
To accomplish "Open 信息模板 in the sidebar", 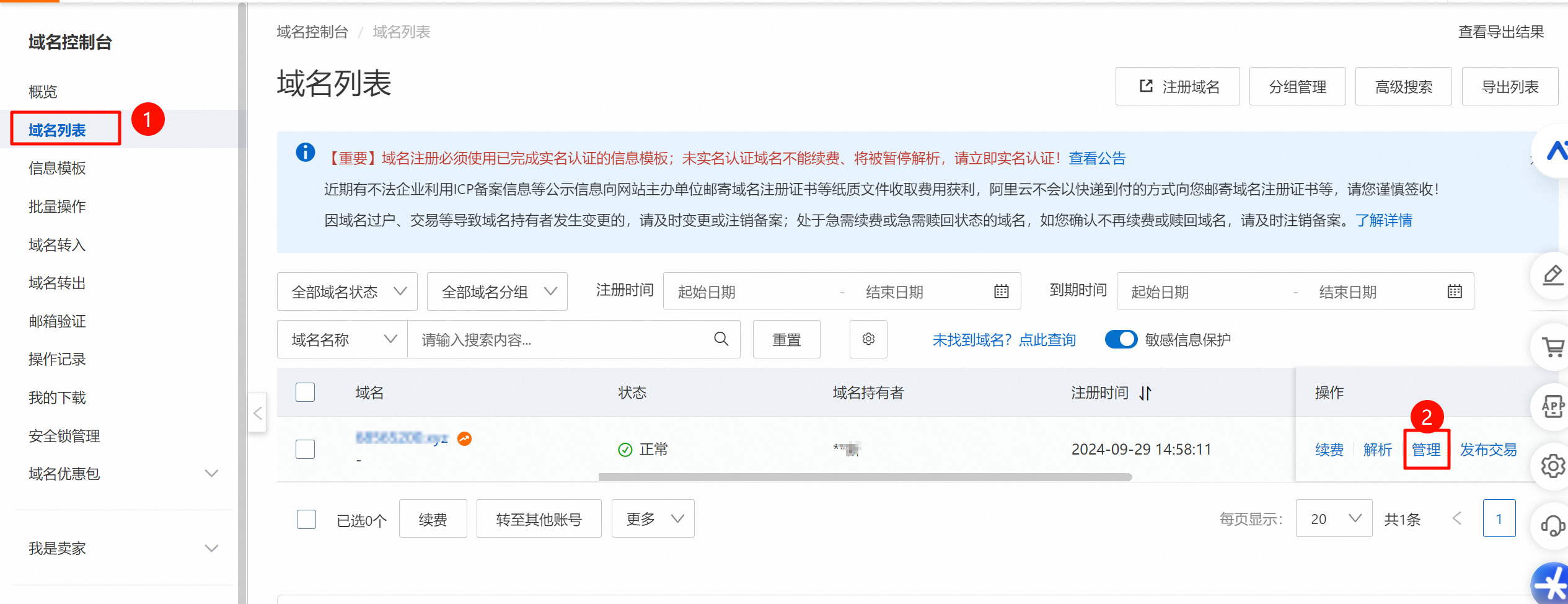I will pos(57,168).
